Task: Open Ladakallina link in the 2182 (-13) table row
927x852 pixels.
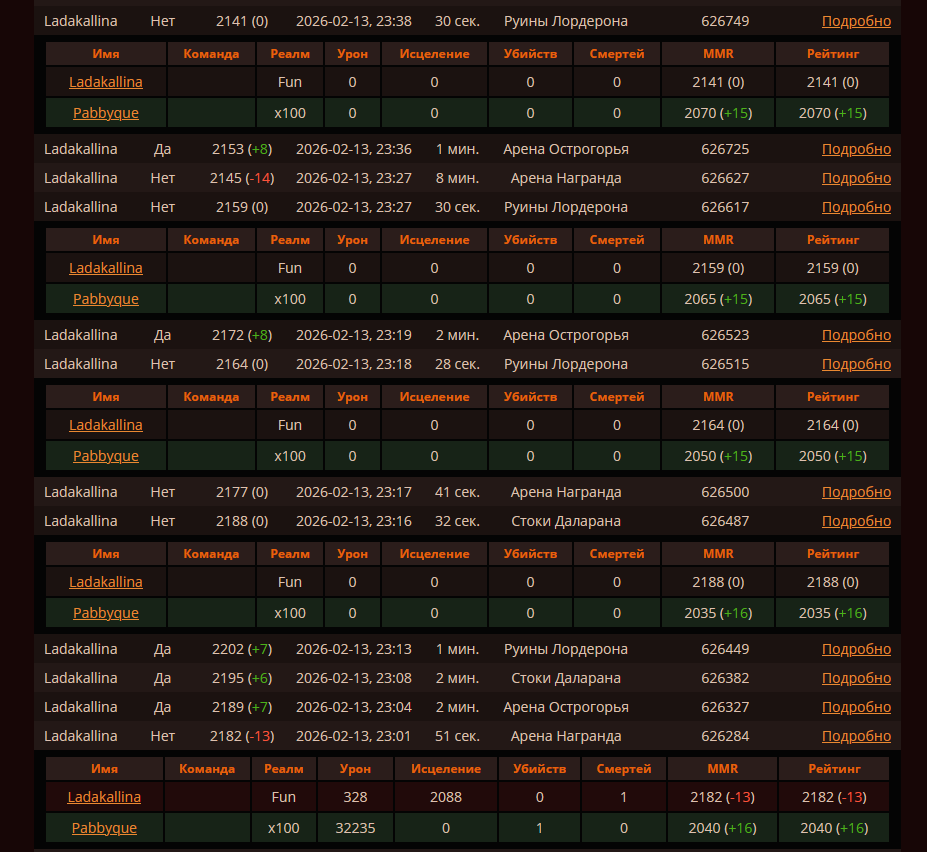Action: click(x=104, y=797)
